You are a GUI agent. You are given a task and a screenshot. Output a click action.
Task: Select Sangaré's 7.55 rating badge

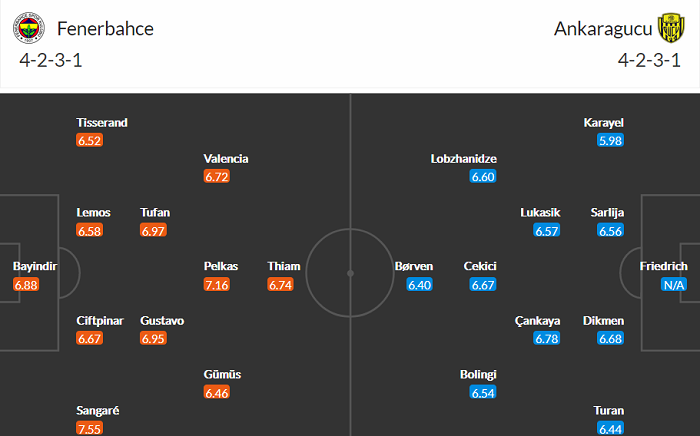click(x=90, y=429)
